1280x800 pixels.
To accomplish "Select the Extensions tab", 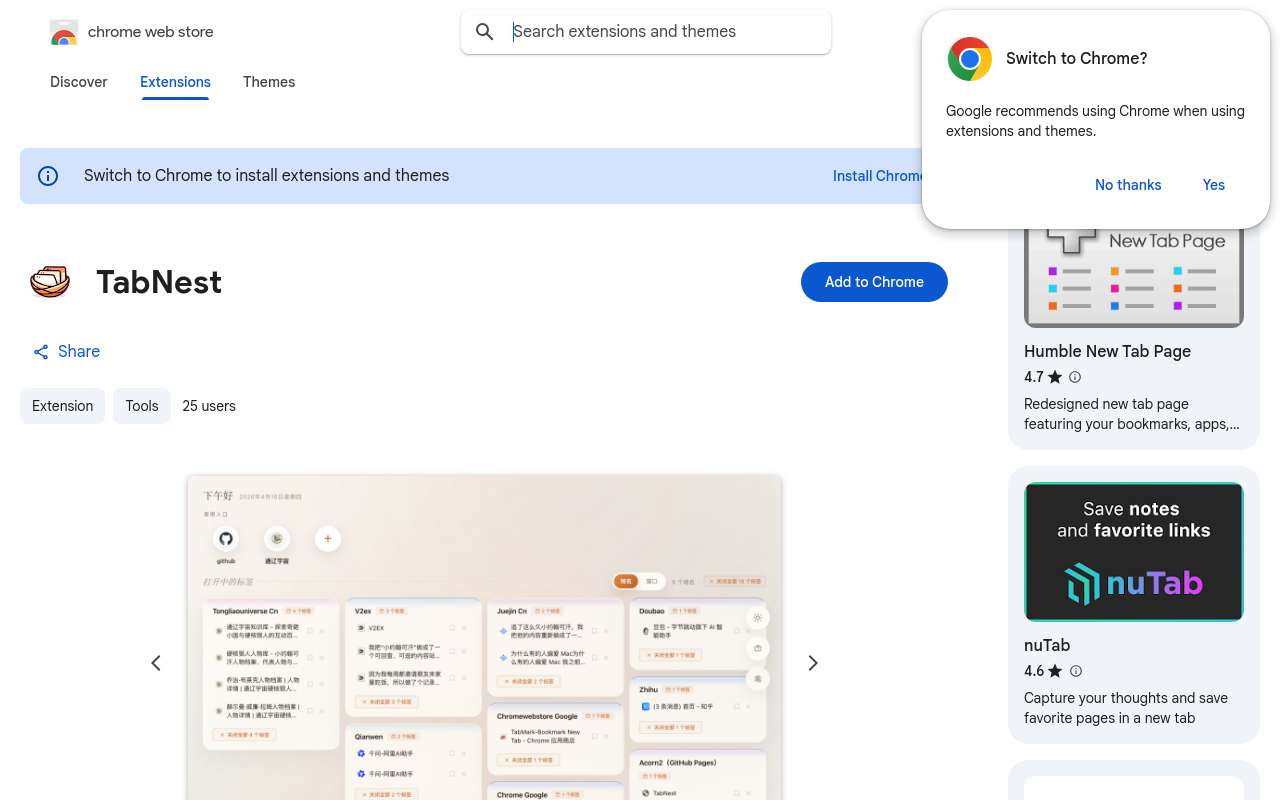I will click(x=175, y=82).
